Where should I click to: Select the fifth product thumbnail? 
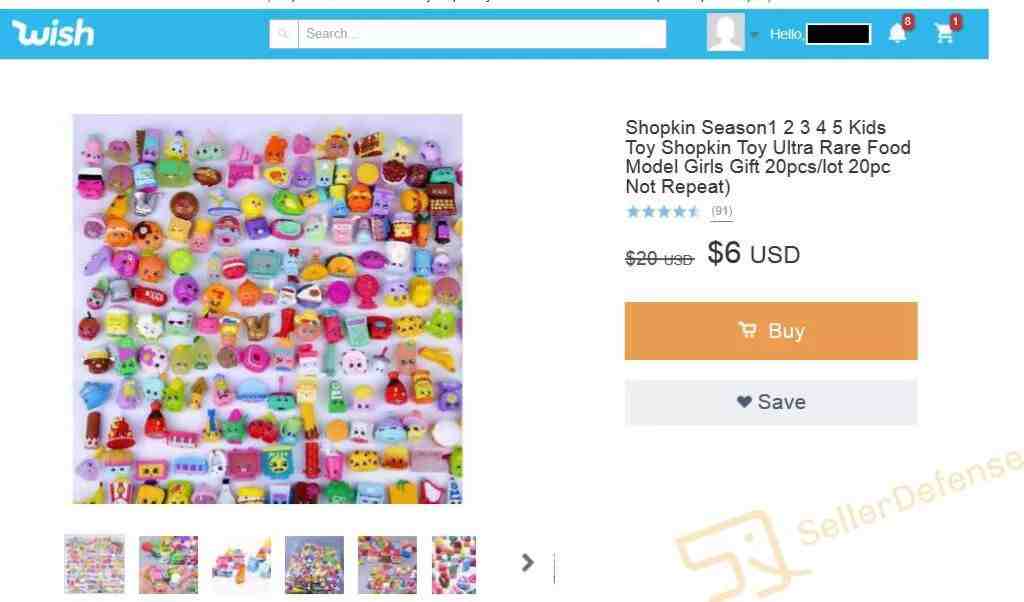tap(387, 565)
